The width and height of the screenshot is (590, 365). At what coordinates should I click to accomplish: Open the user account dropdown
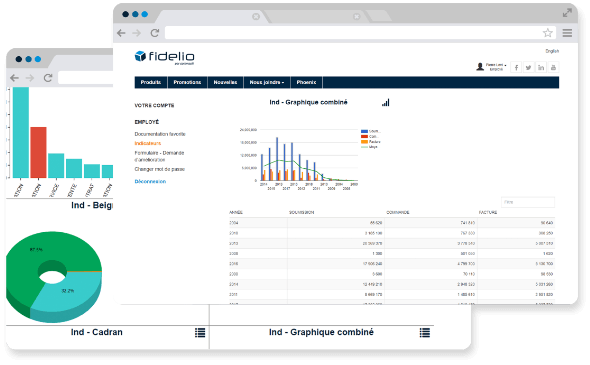point(491,67)
